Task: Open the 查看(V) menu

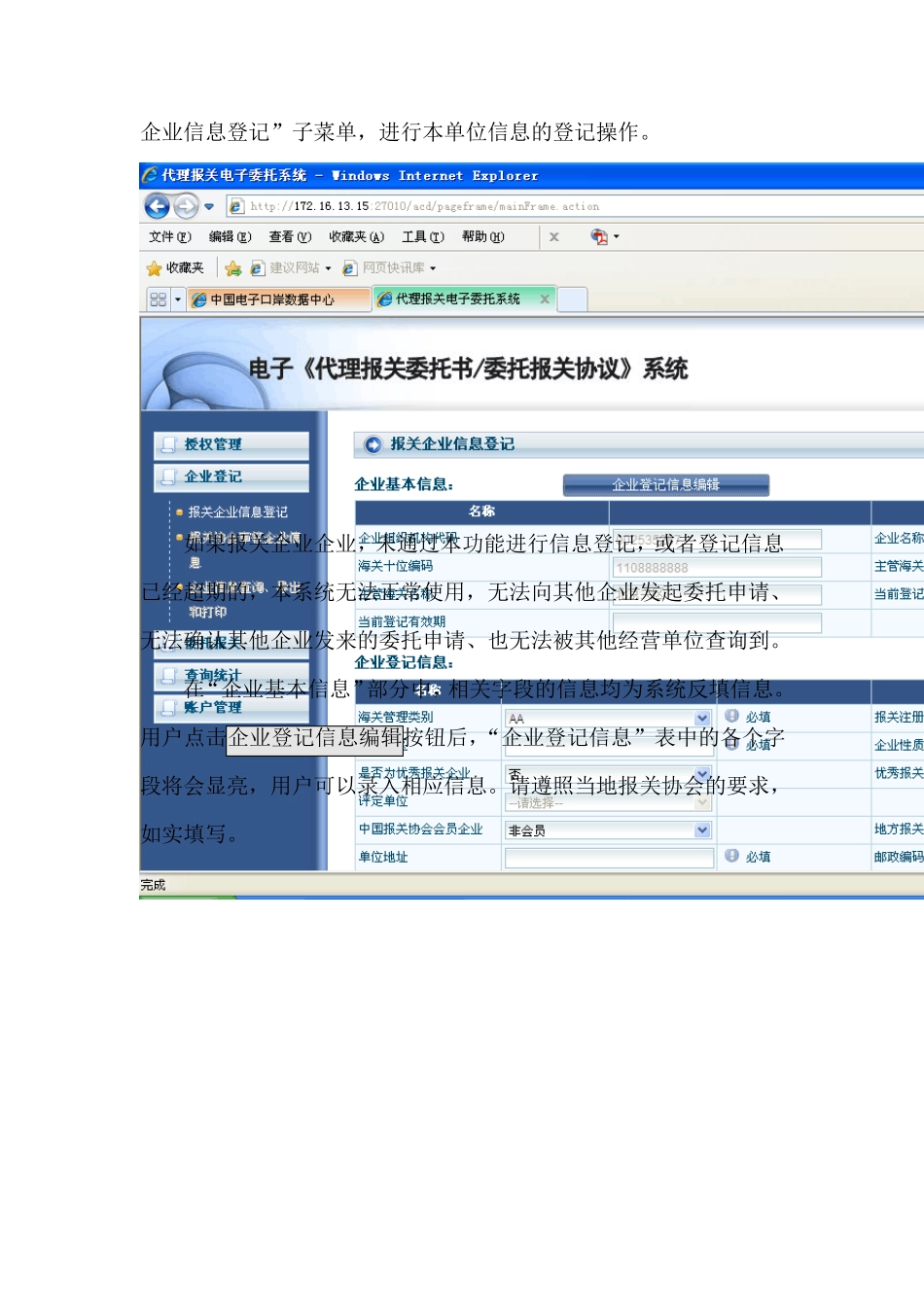Action: (x=290, y=236)
